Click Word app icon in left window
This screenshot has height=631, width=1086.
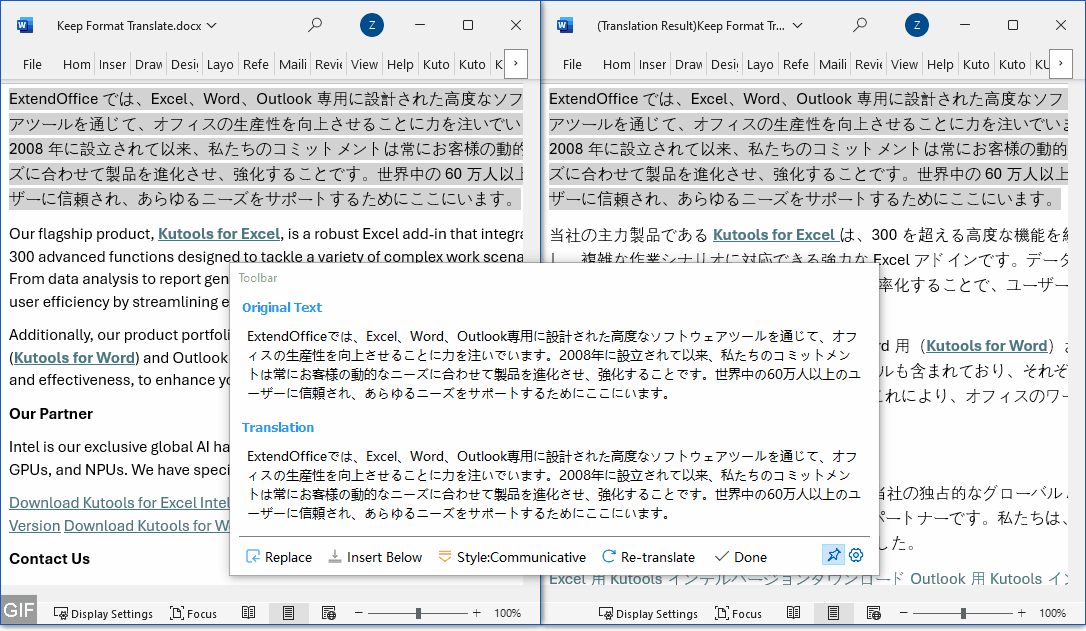click(25, 26)
